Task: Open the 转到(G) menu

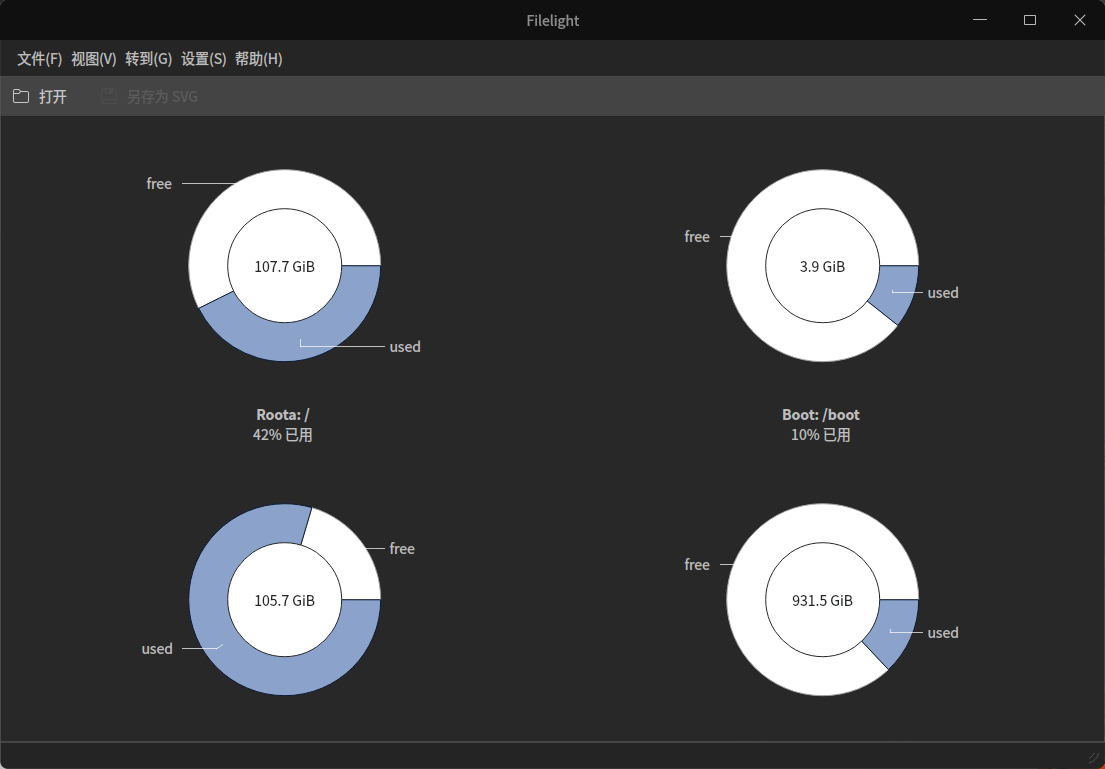Action: tap(149, 59)
